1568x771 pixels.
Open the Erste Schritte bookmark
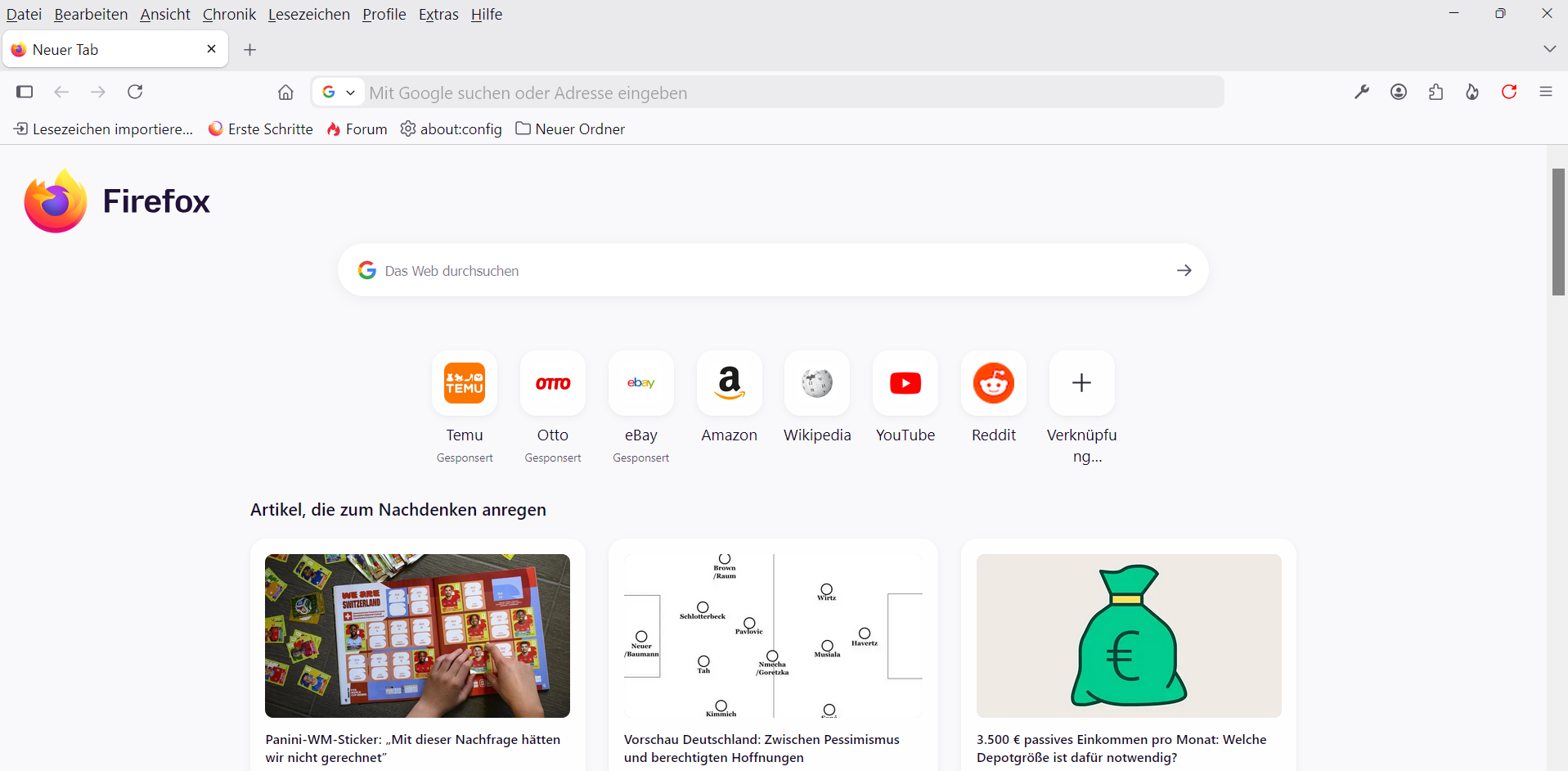[261, 128]
